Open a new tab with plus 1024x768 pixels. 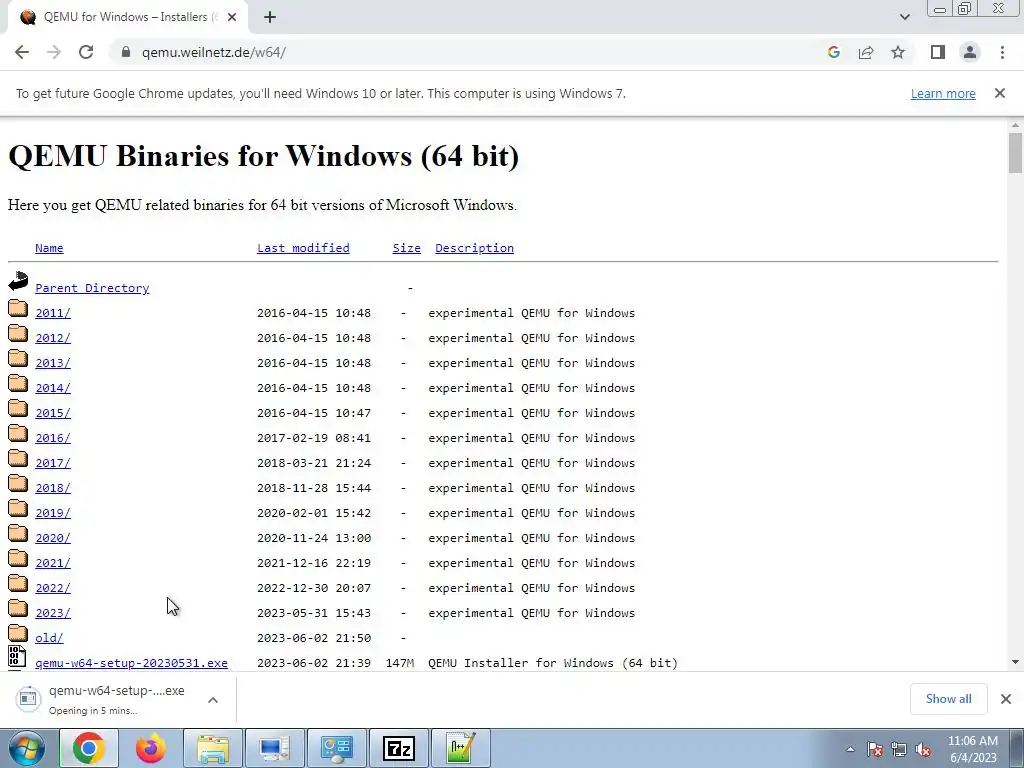pos(270,17)
